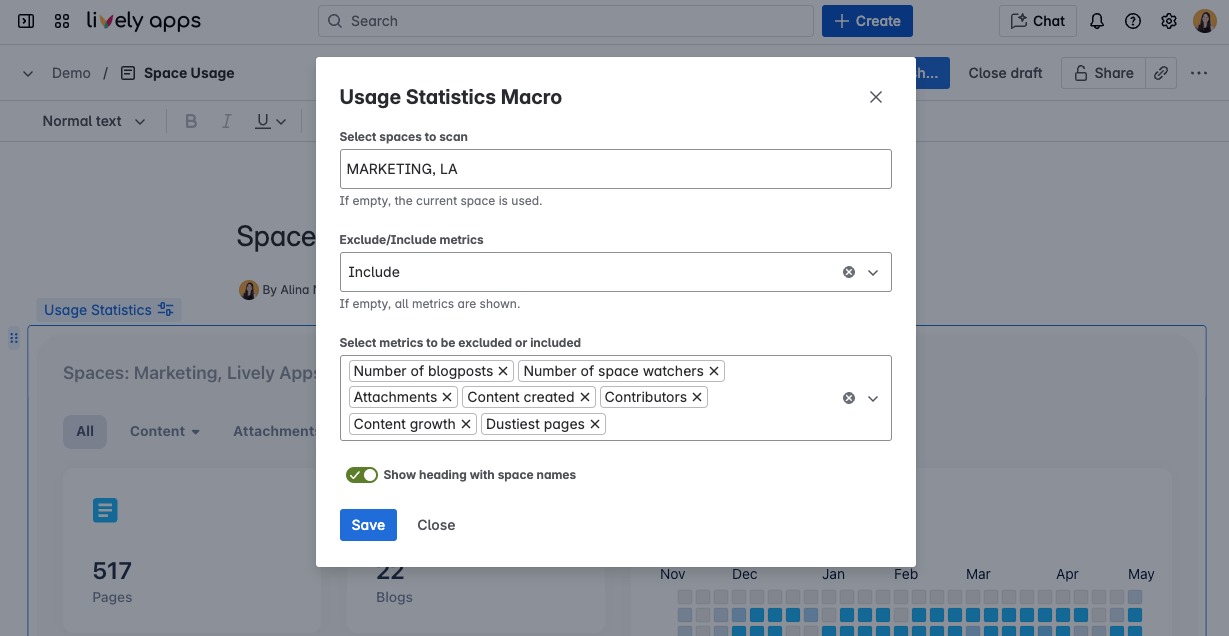Copy the page link using the link icon
This screenshot has height=636, width=1229.
1160,72
